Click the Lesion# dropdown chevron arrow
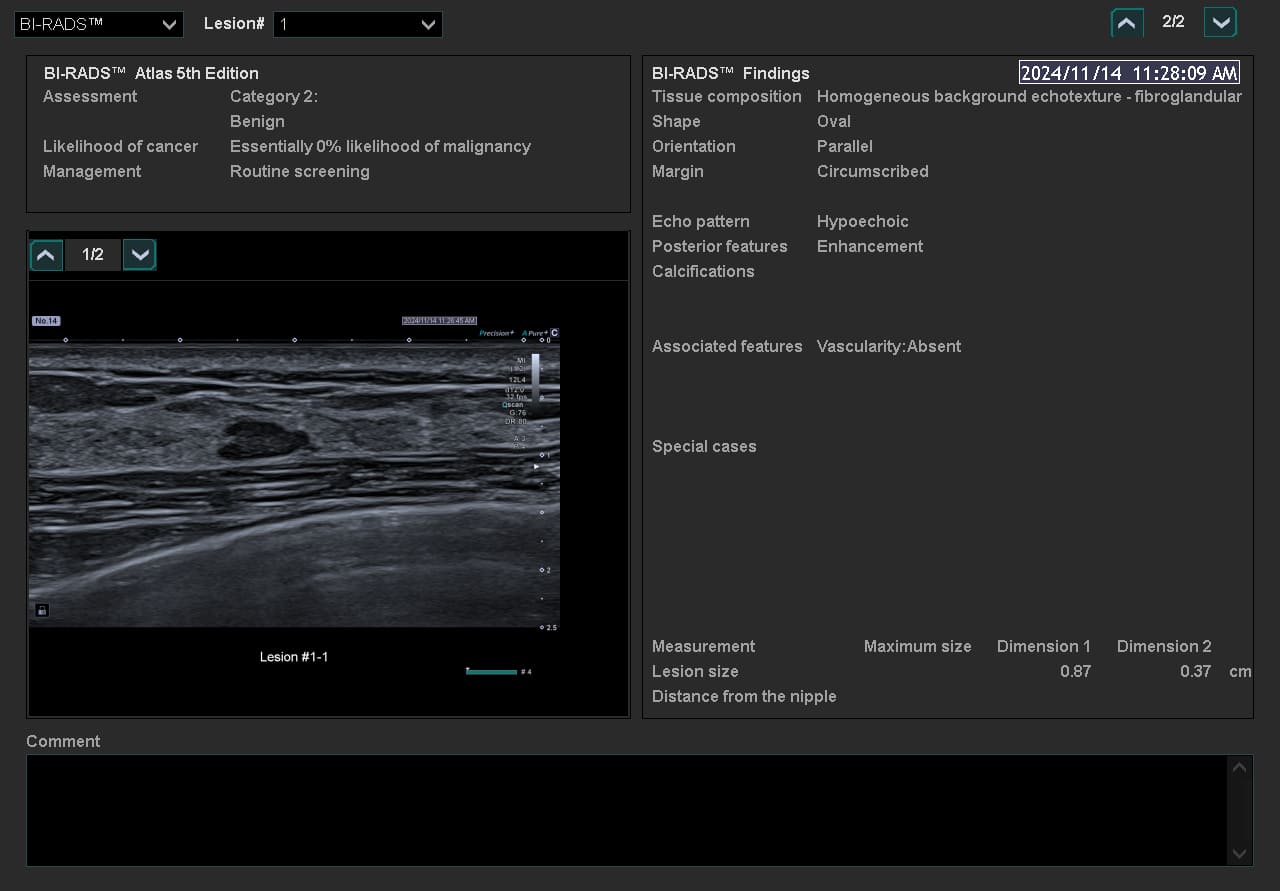This screenshot has height=891, width=1280. [x=428, y=25]
